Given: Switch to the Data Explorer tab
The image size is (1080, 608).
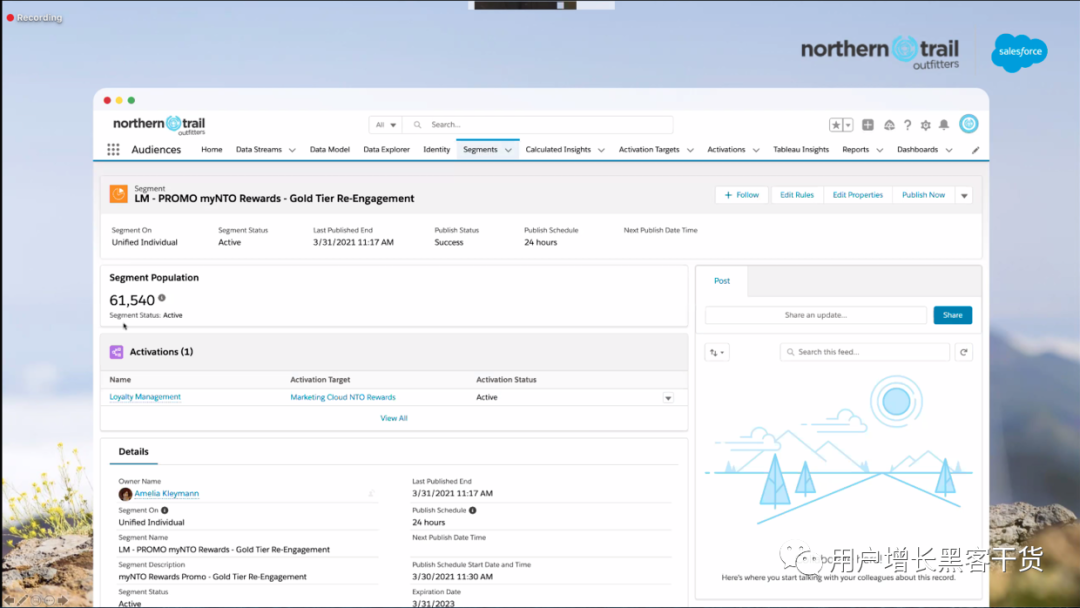Looking at the screenshot, I should coord(386,149).
